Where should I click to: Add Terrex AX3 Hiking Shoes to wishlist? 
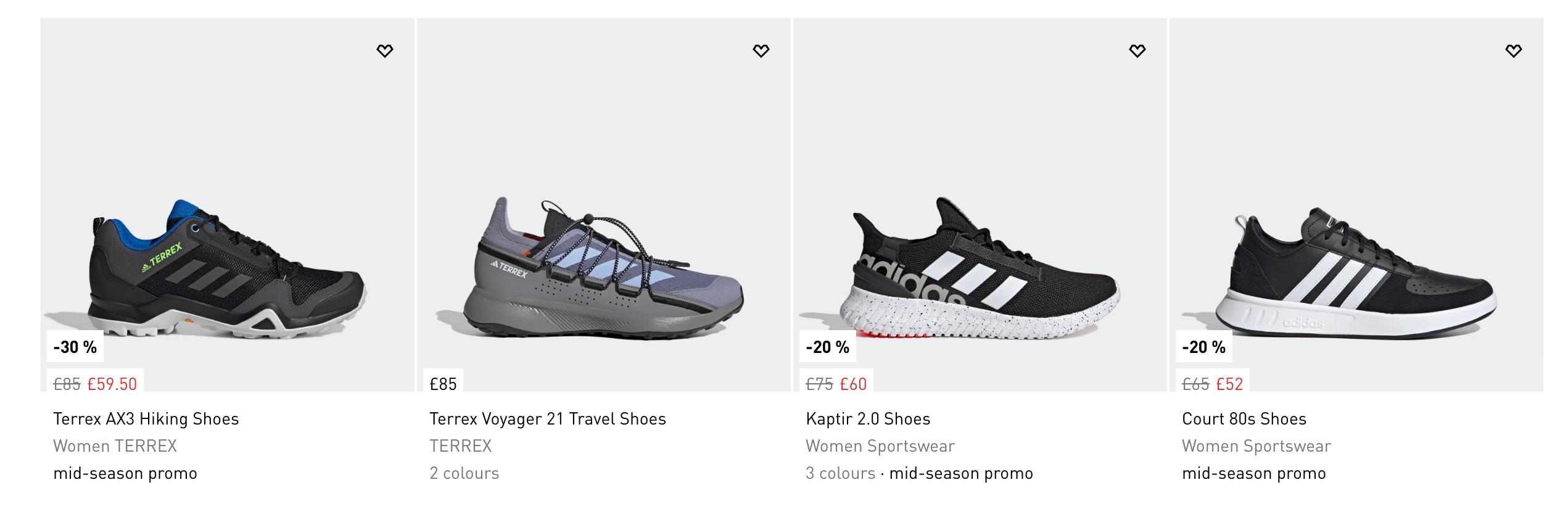pyautogui.click(x=384, y=51)
